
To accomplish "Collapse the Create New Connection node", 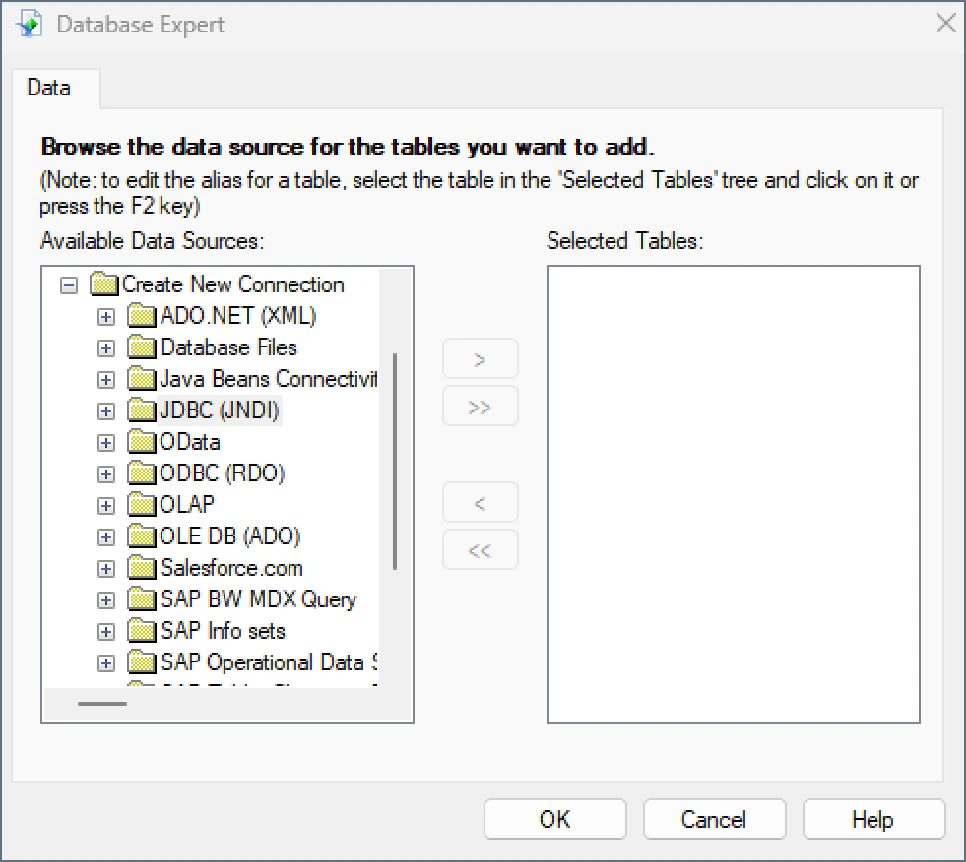I will click(x=69, y=284).
